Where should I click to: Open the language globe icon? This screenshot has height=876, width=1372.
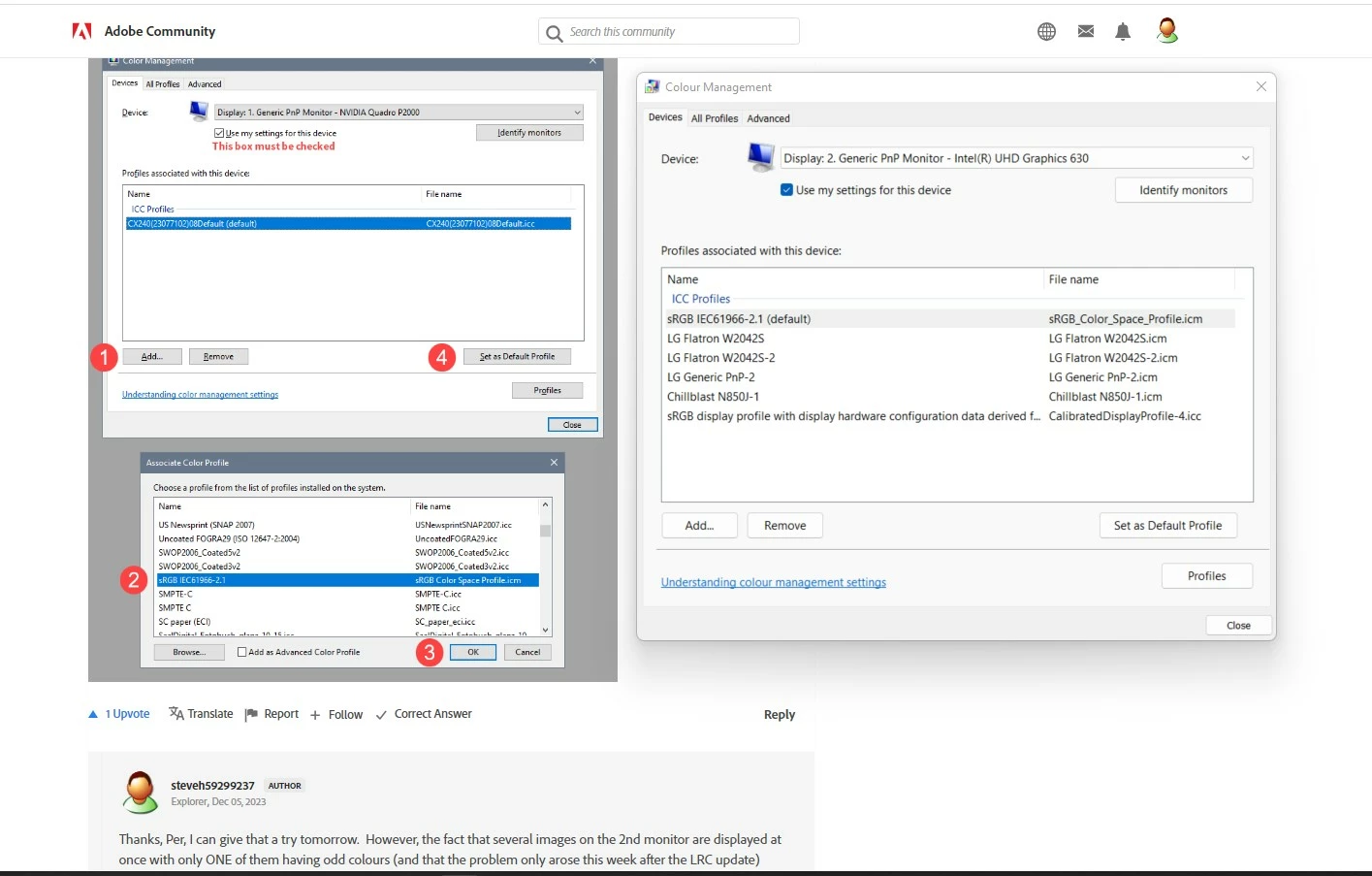pos(1046,31)
